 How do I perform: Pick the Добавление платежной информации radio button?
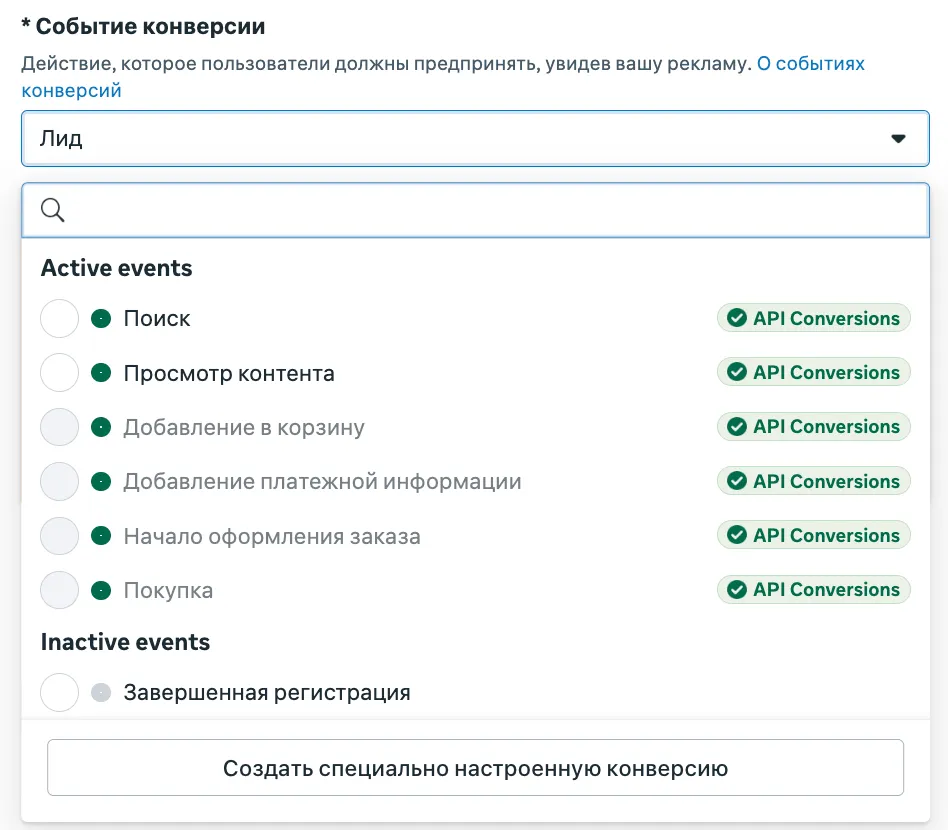(59, 482)
